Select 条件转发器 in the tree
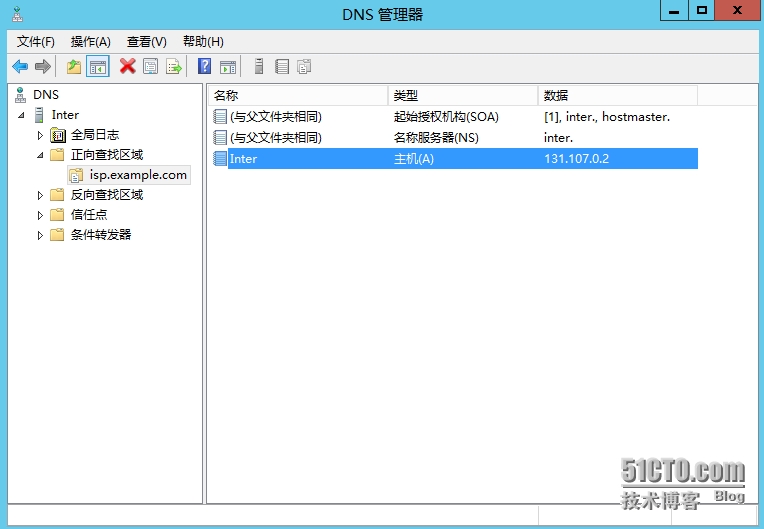This screenshot has height=529, width=764. click(x=101, y=235)
